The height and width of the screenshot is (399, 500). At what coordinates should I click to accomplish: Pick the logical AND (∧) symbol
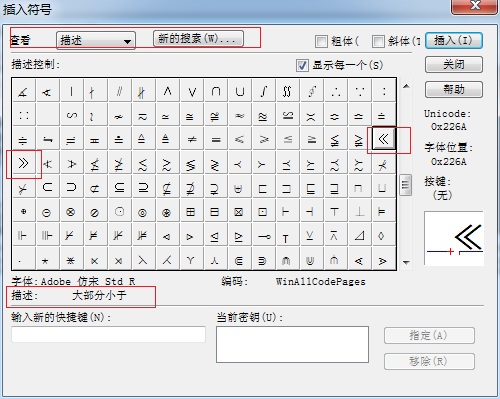[168, 91]
